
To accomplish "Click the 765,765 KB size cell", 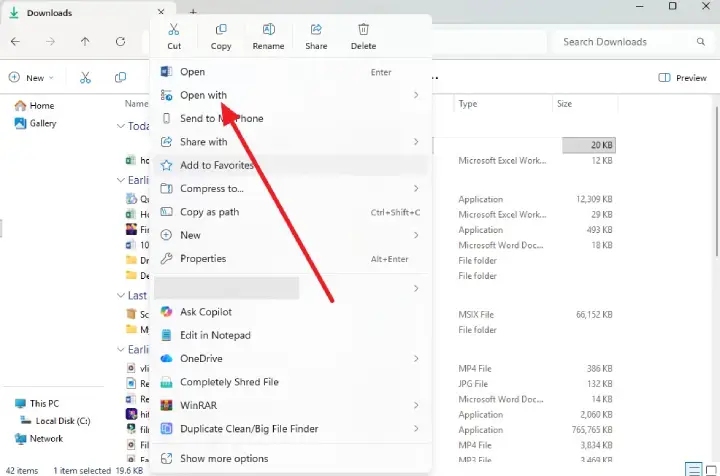I will pyautogui.click(x=592, y=430).
